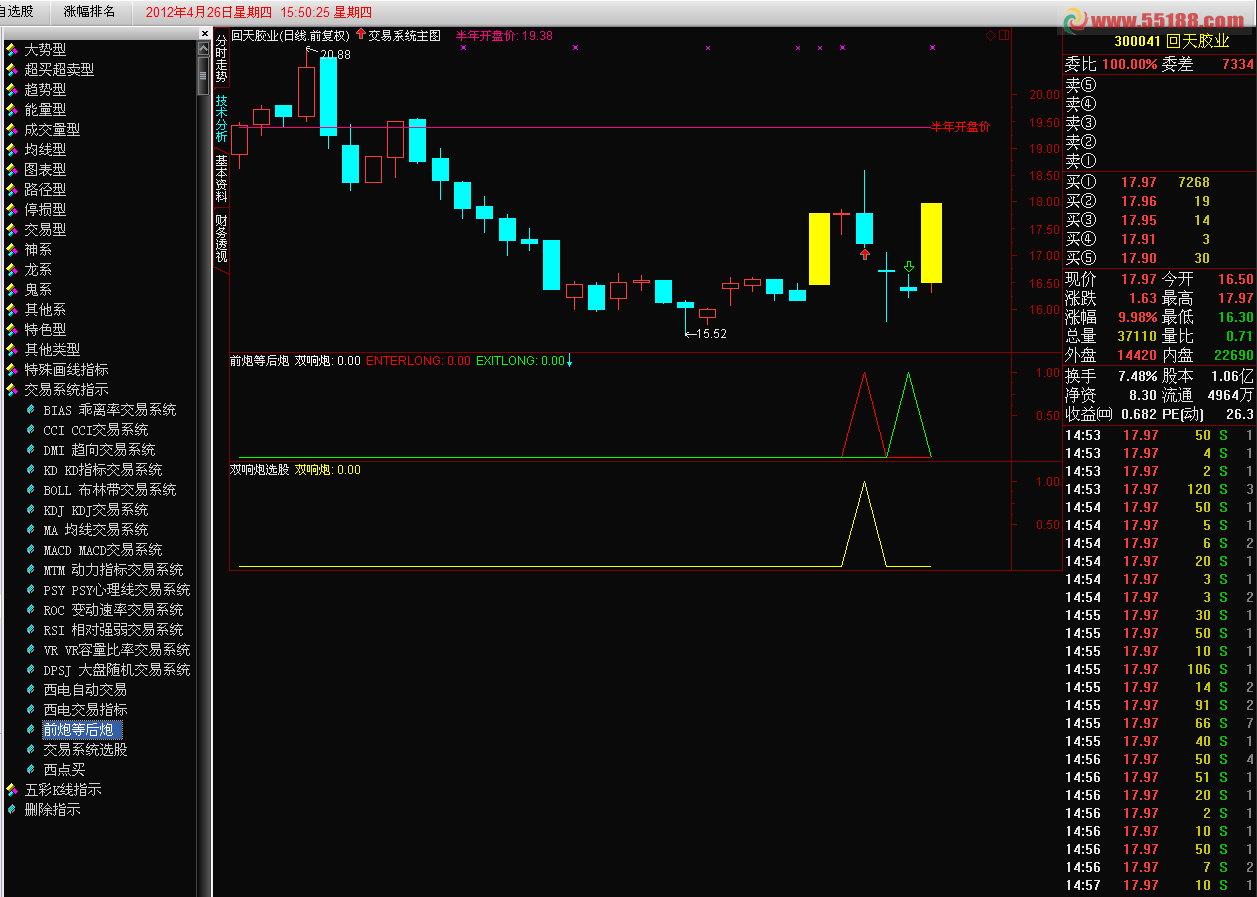Select ROC 变动速率交易系统
The width and height of the screenshot is (1257, 897).
tap(113, 610)
